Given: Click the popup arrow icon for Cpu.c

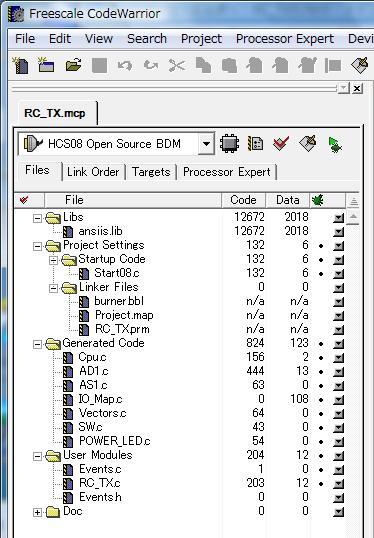Looking at the screenshot, I should pos(339,358).
